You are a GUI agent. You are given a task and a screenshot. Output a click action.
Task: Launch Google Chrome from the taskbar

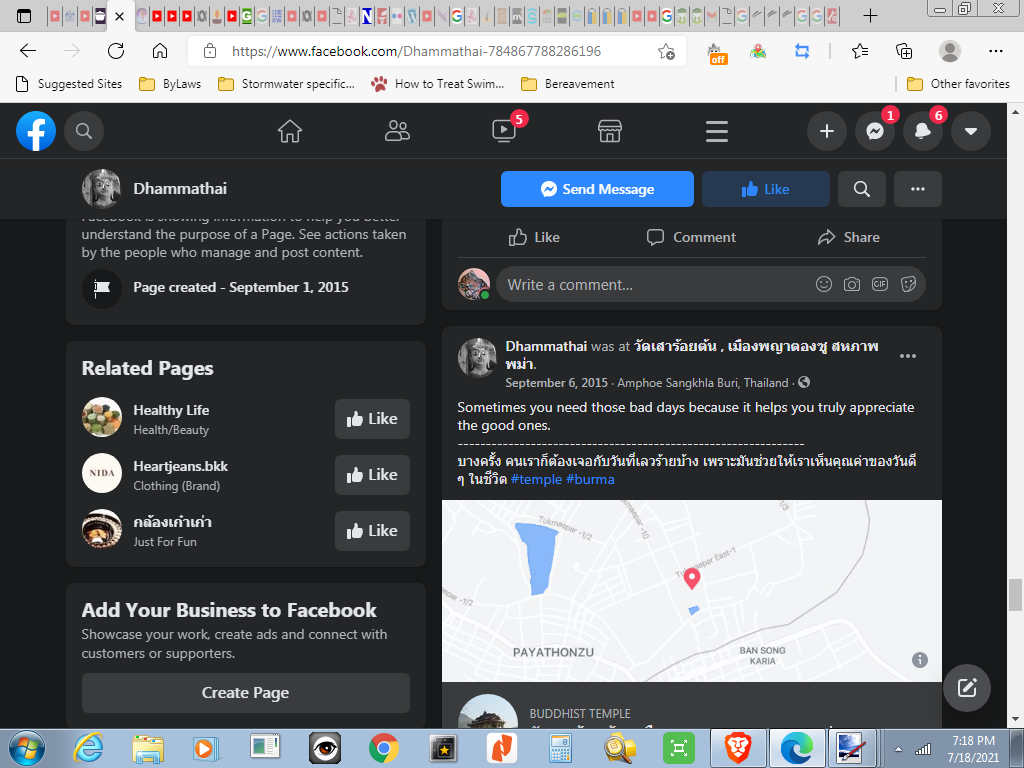(383, 748)
